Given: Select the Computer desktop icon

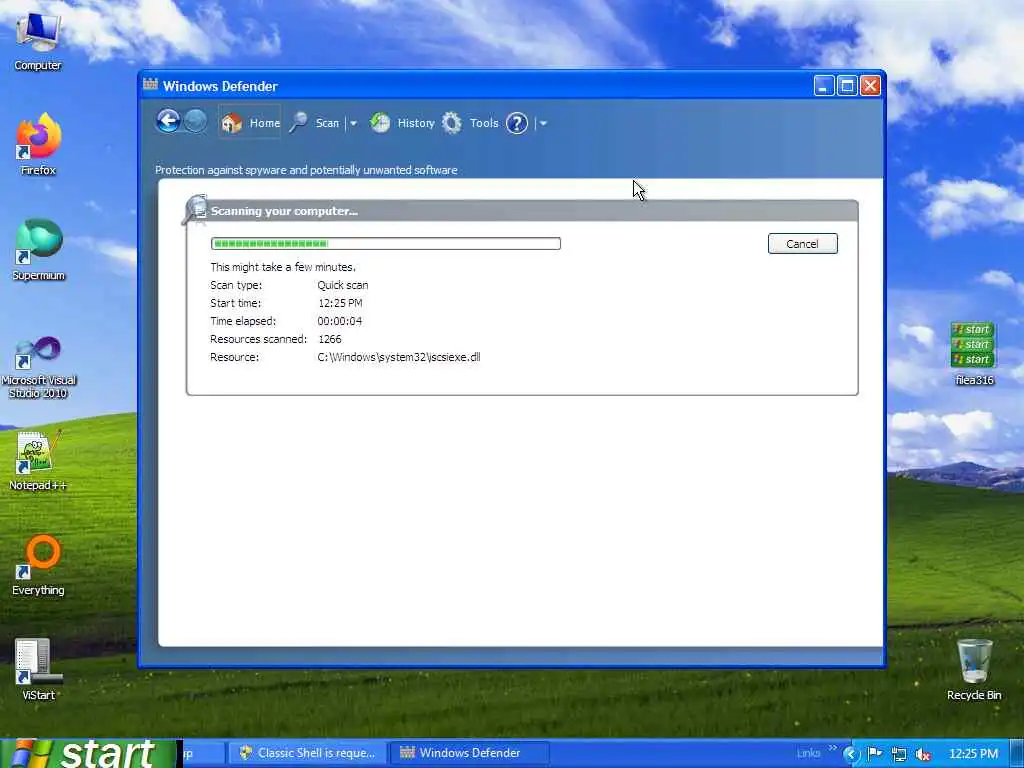Looking at the screenshot, I should tap(38, 42).
